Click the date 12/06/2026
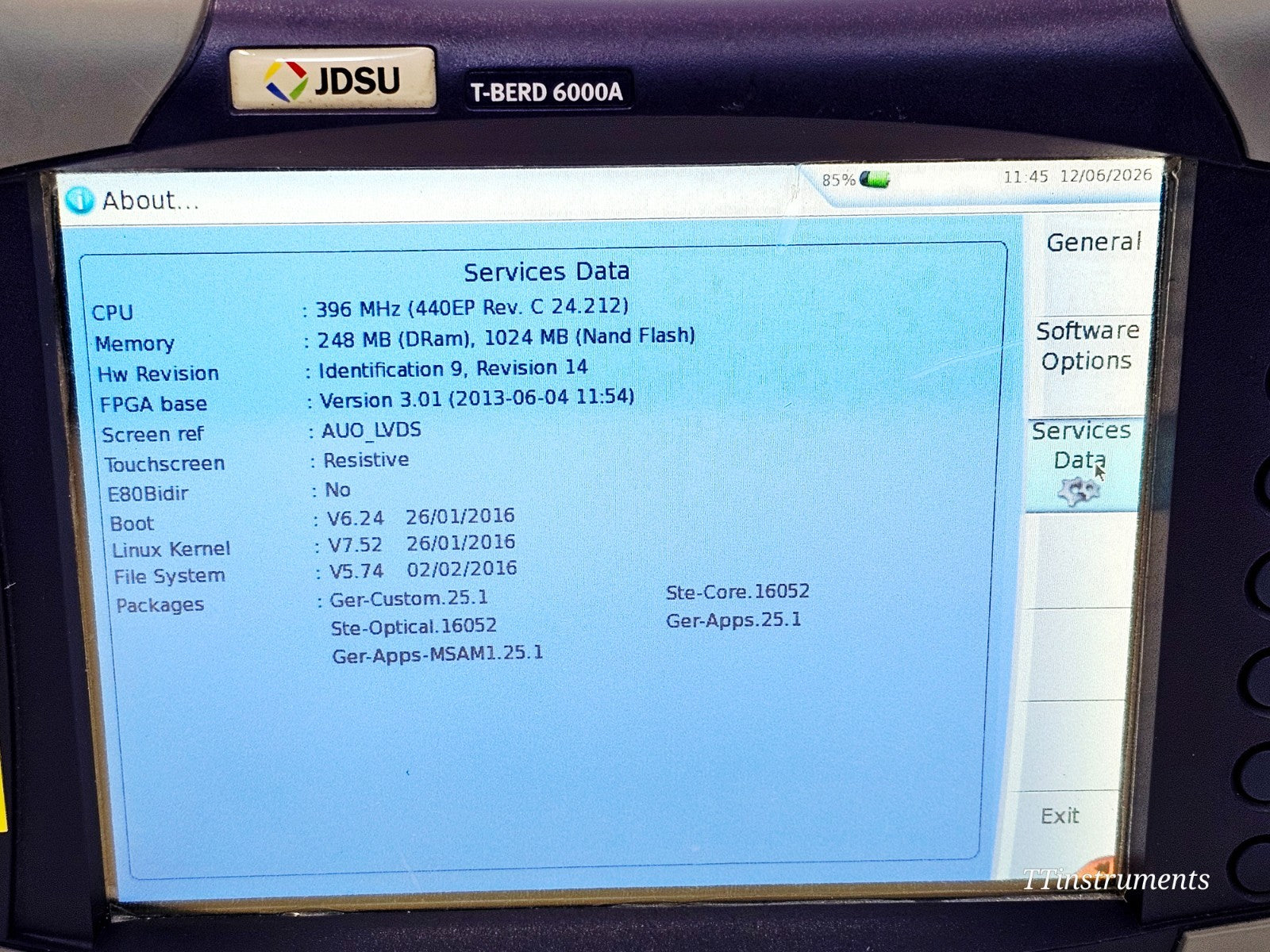Viewport: 1270px width, 952px height. pyautogui.click(x=1105, y=175)
